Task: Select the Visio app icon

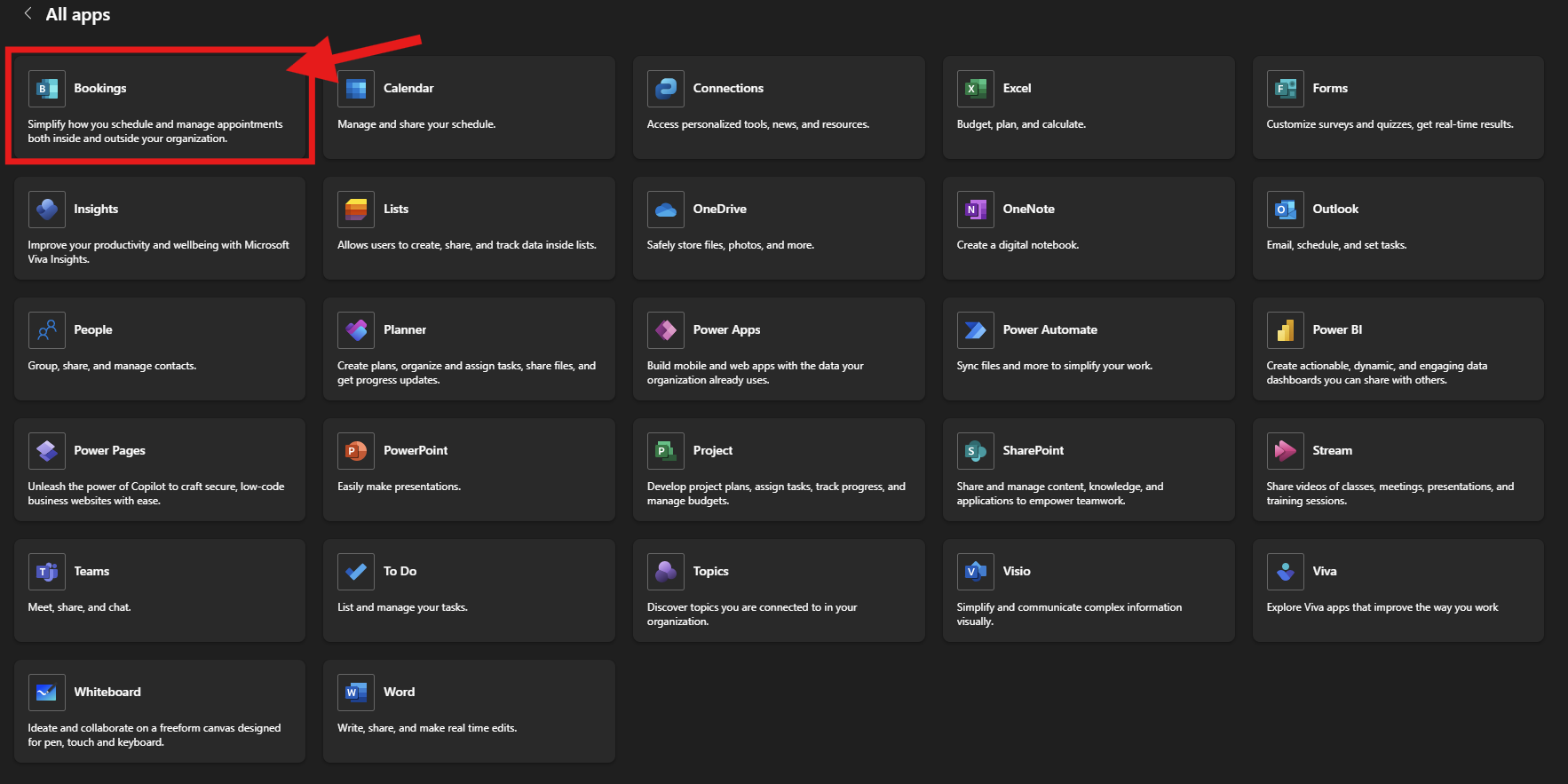Action: pos(976,572)
